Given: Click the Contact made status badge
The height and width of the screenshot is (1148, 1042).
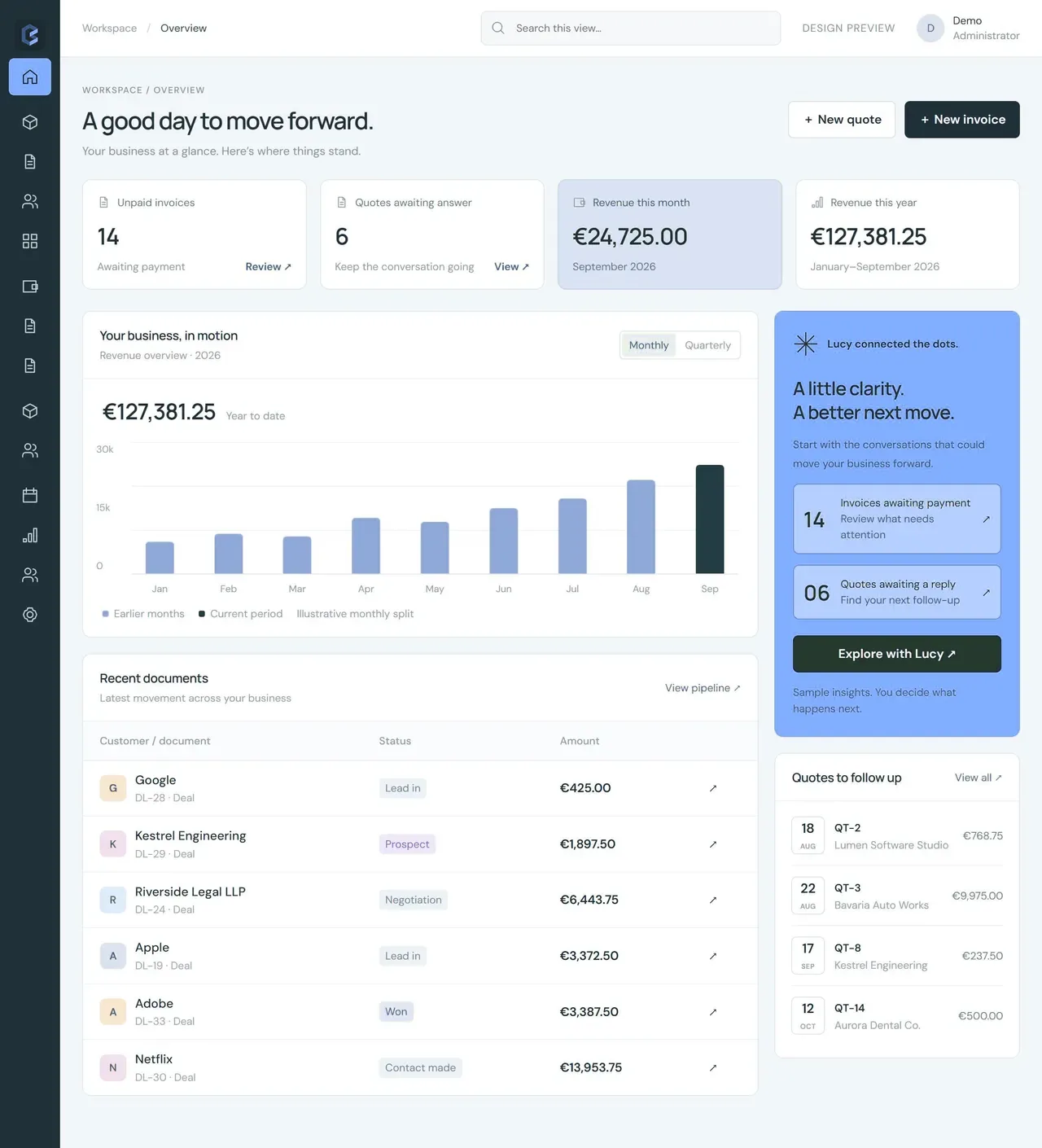Looking at the screenshot, I should click(420, 1067).
